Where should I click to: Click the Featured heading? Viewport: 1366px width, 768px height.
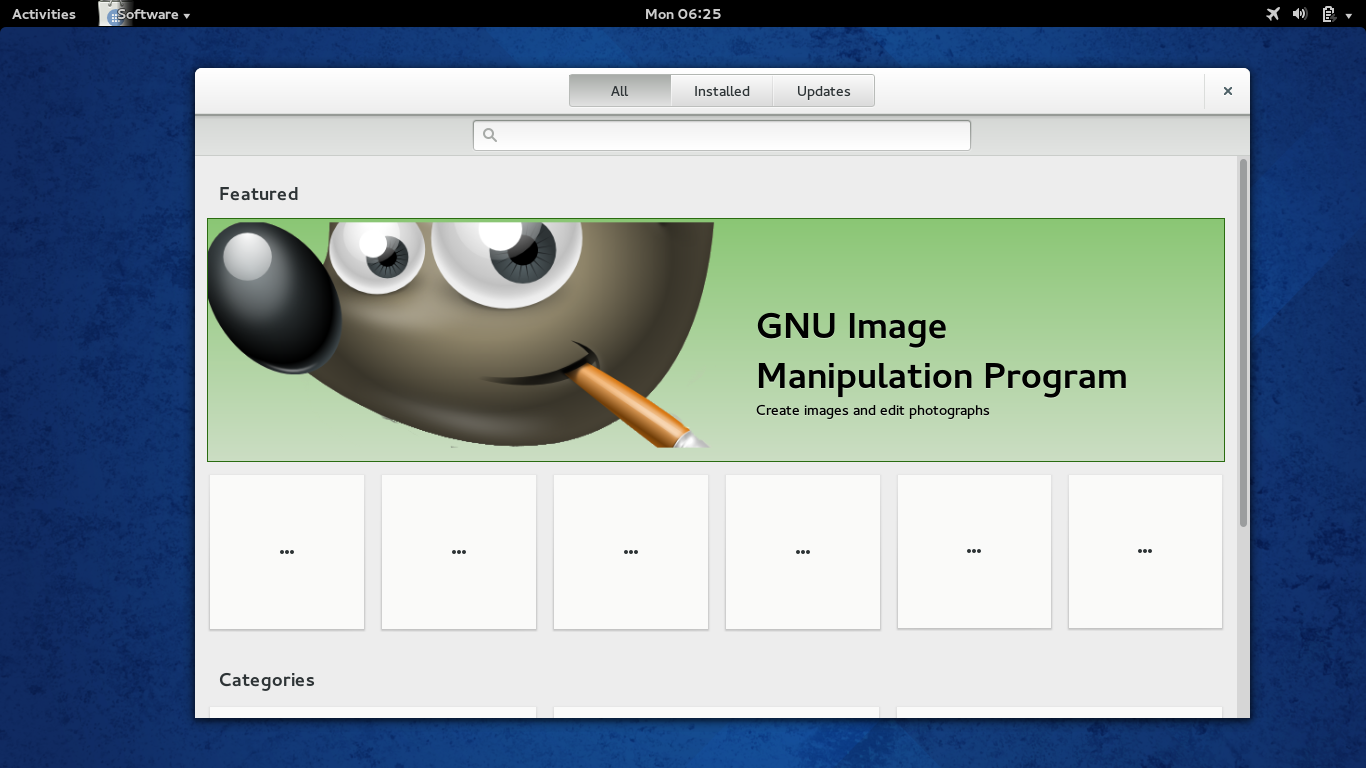[259, 194]
